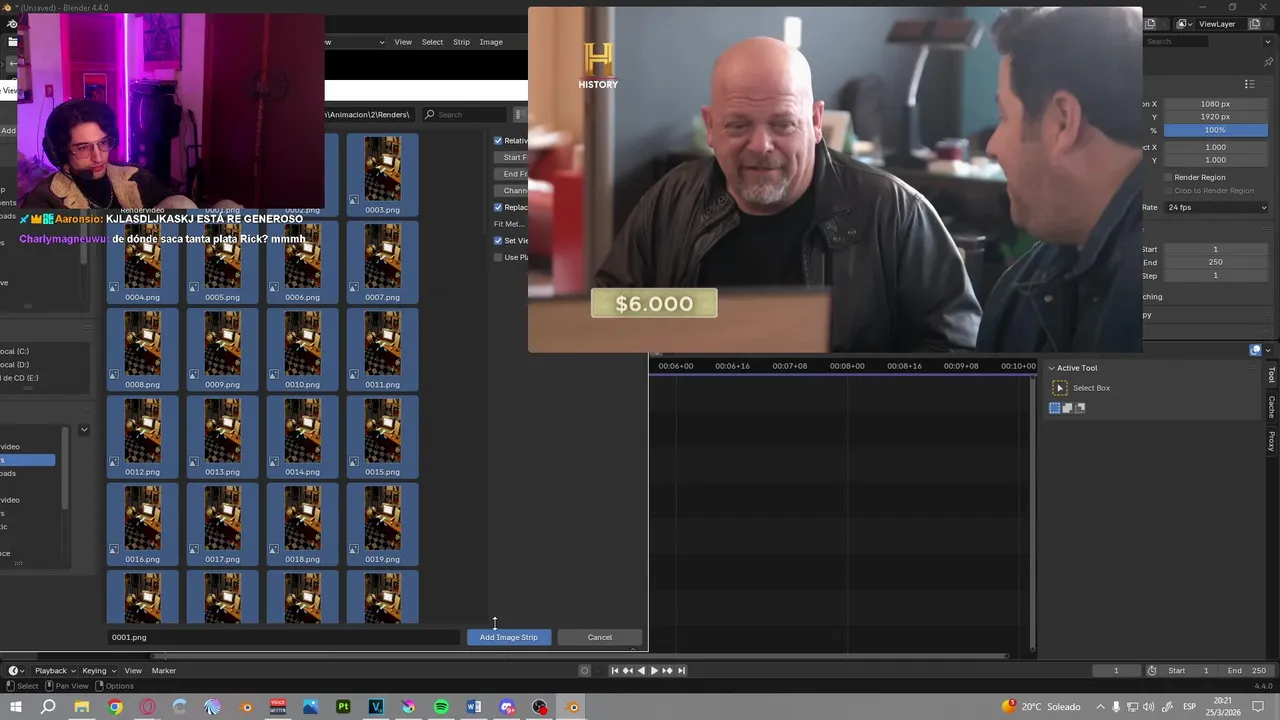Toggle the auto keying record button
Image resolution: width=1280 pixels, height=720 pixels.
point(585,671)
